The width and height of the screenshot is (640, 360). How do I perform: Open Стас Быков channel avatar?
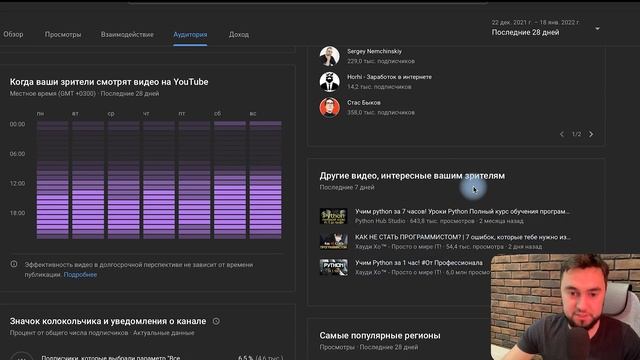329,107
